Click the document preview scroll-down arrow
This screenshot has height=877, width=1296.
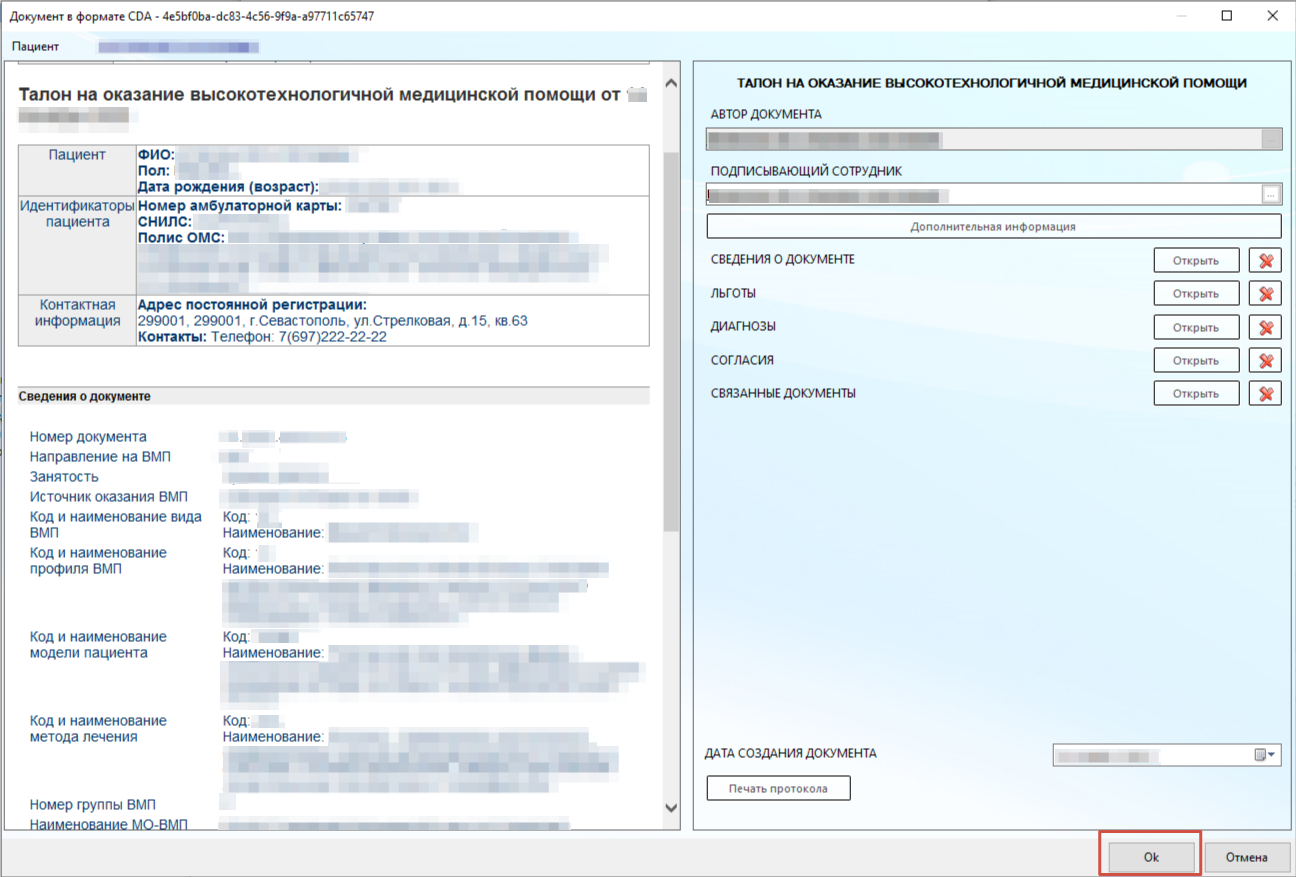[x=671, y=807]
